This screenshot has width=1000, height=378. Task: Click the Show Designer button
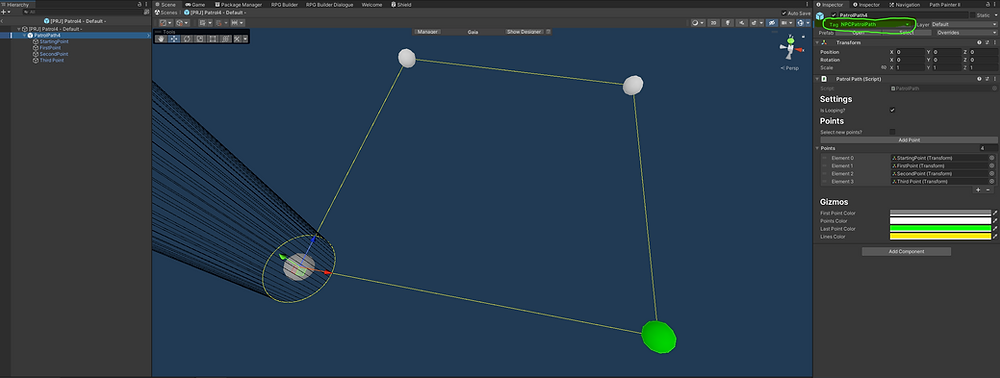point(524,32)
